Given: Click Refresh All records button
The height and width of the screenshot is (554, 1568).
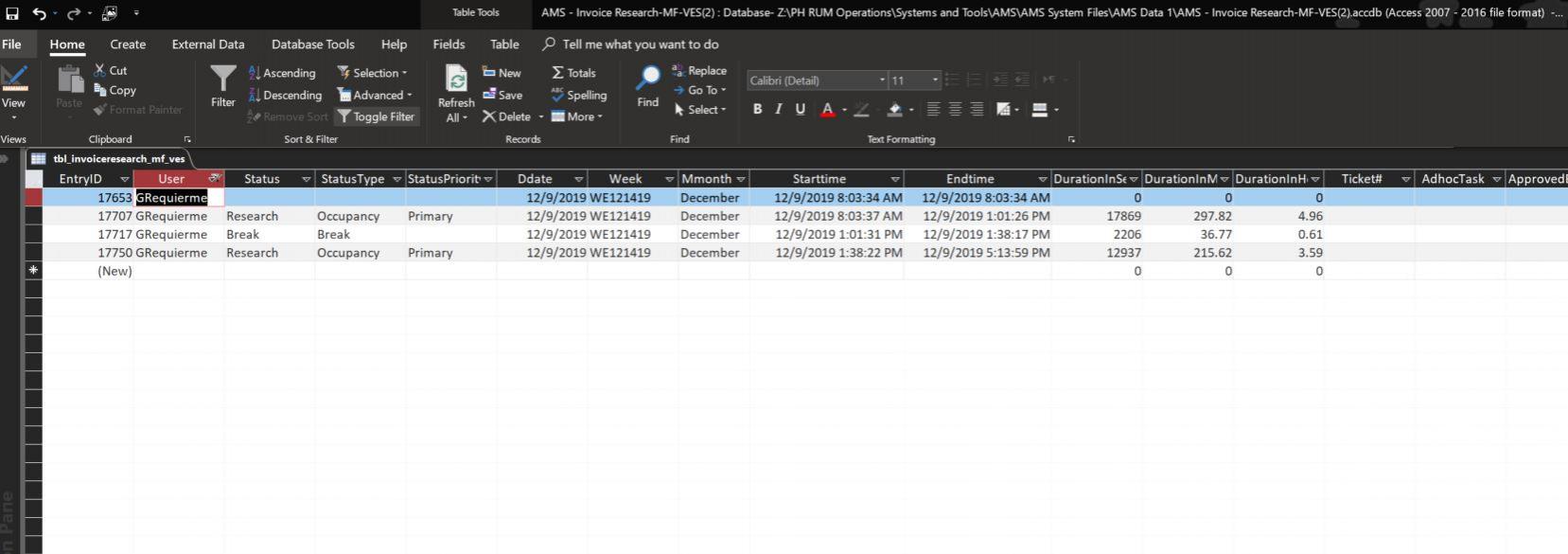Looking at the screenshot, I should (x=456, y=94).
